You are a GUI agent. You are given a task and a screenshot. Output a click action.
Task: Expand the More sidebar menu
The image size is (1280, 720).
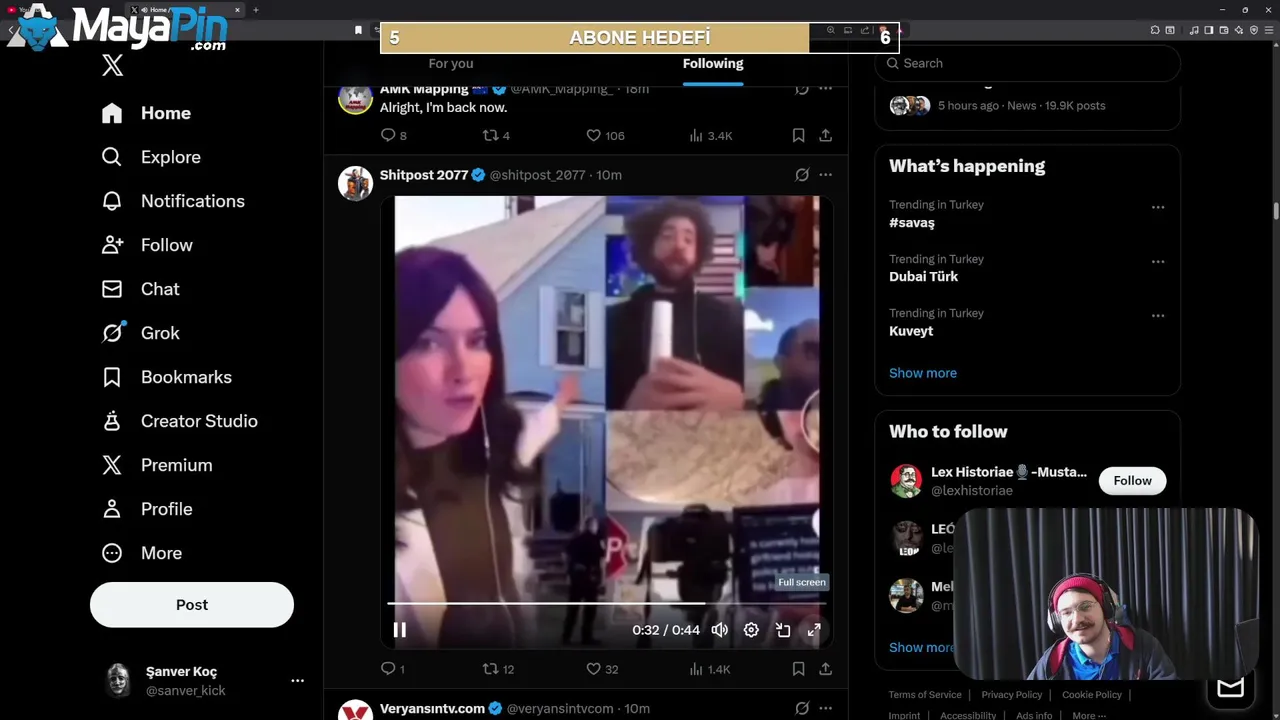tap(142, 553)
